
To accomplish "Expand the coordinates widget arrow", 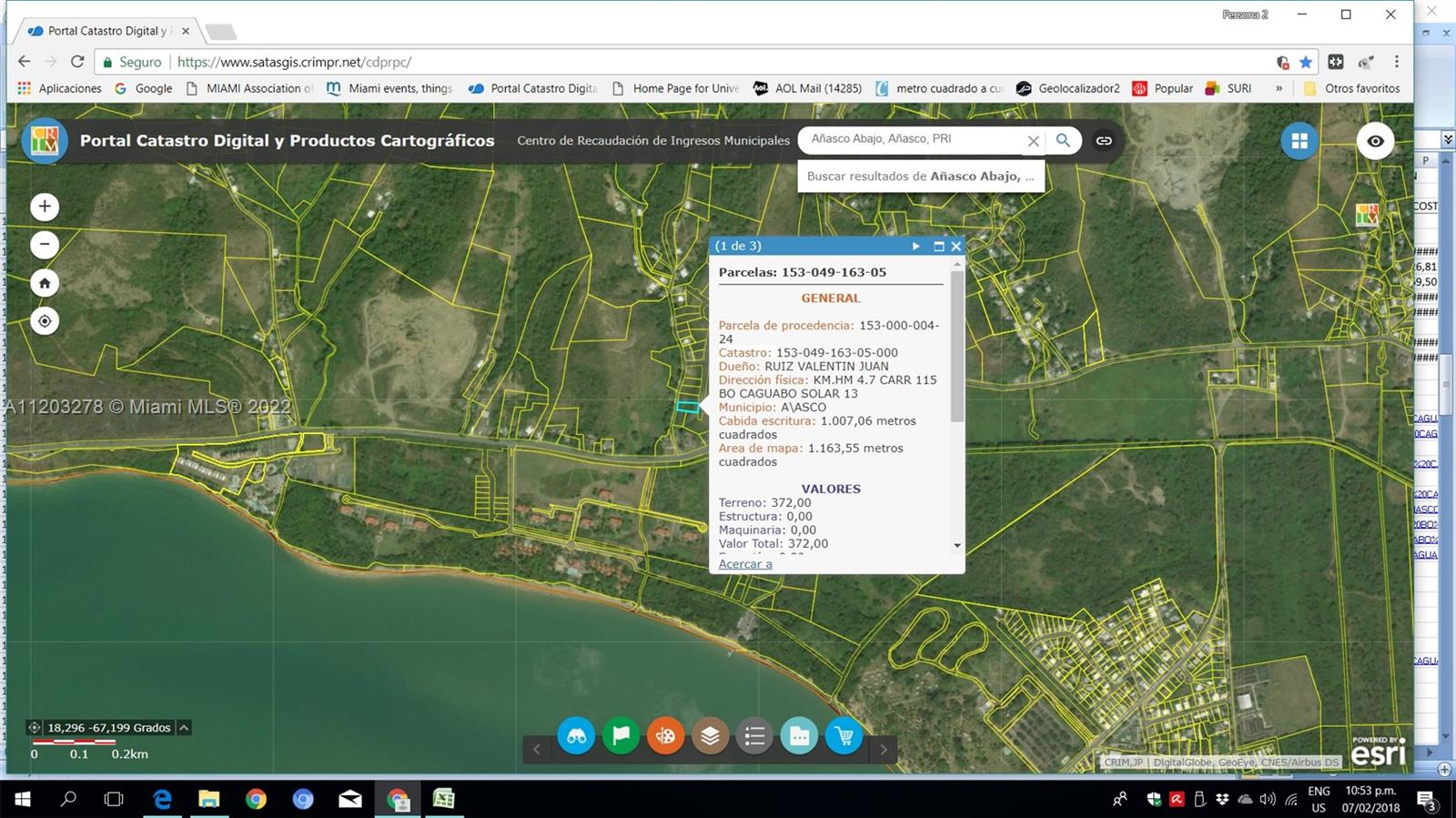I will [184, 728].
